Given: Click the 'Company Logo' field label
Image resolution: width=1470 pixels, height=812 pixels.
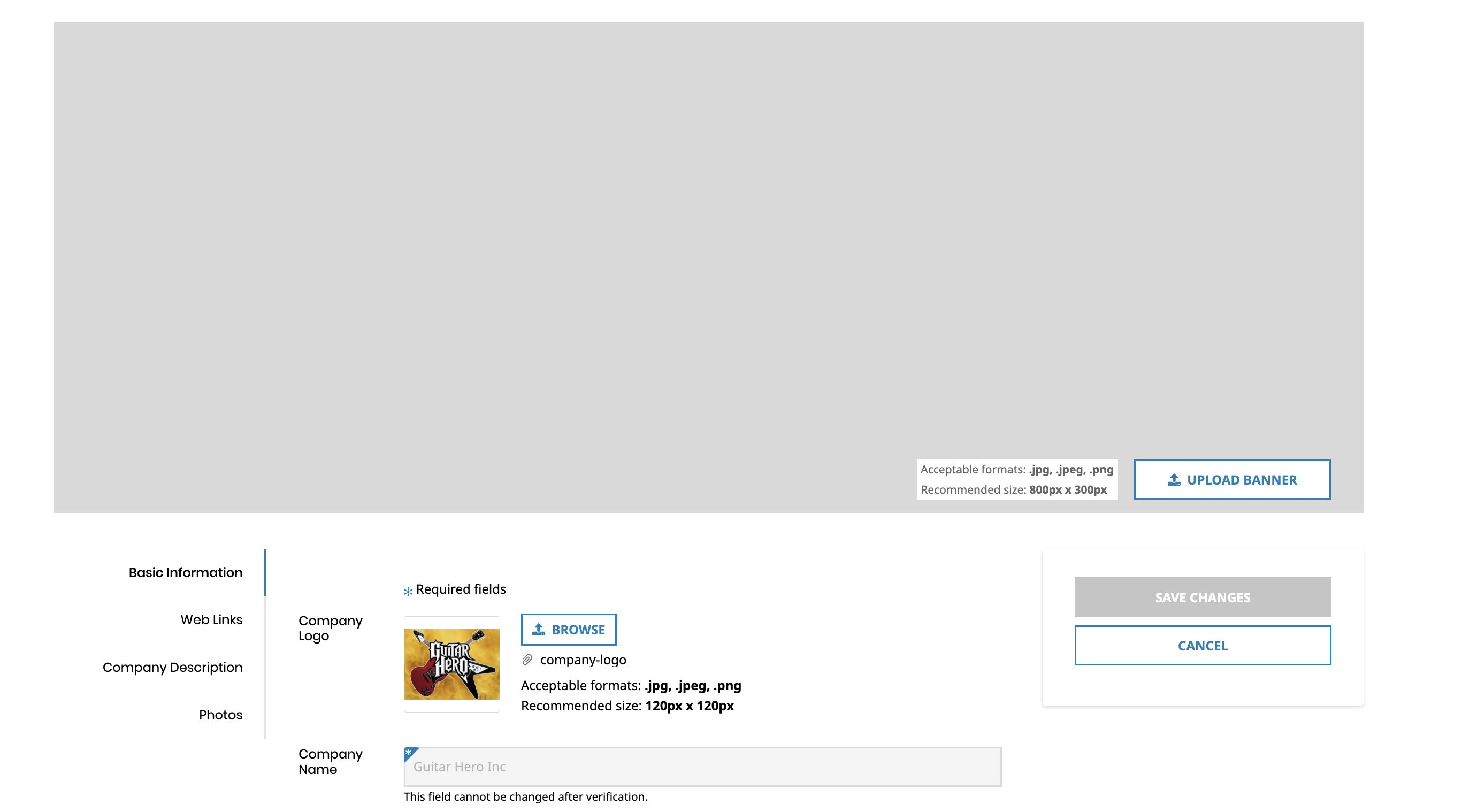Looking at the screenshot, I should 331,627.
